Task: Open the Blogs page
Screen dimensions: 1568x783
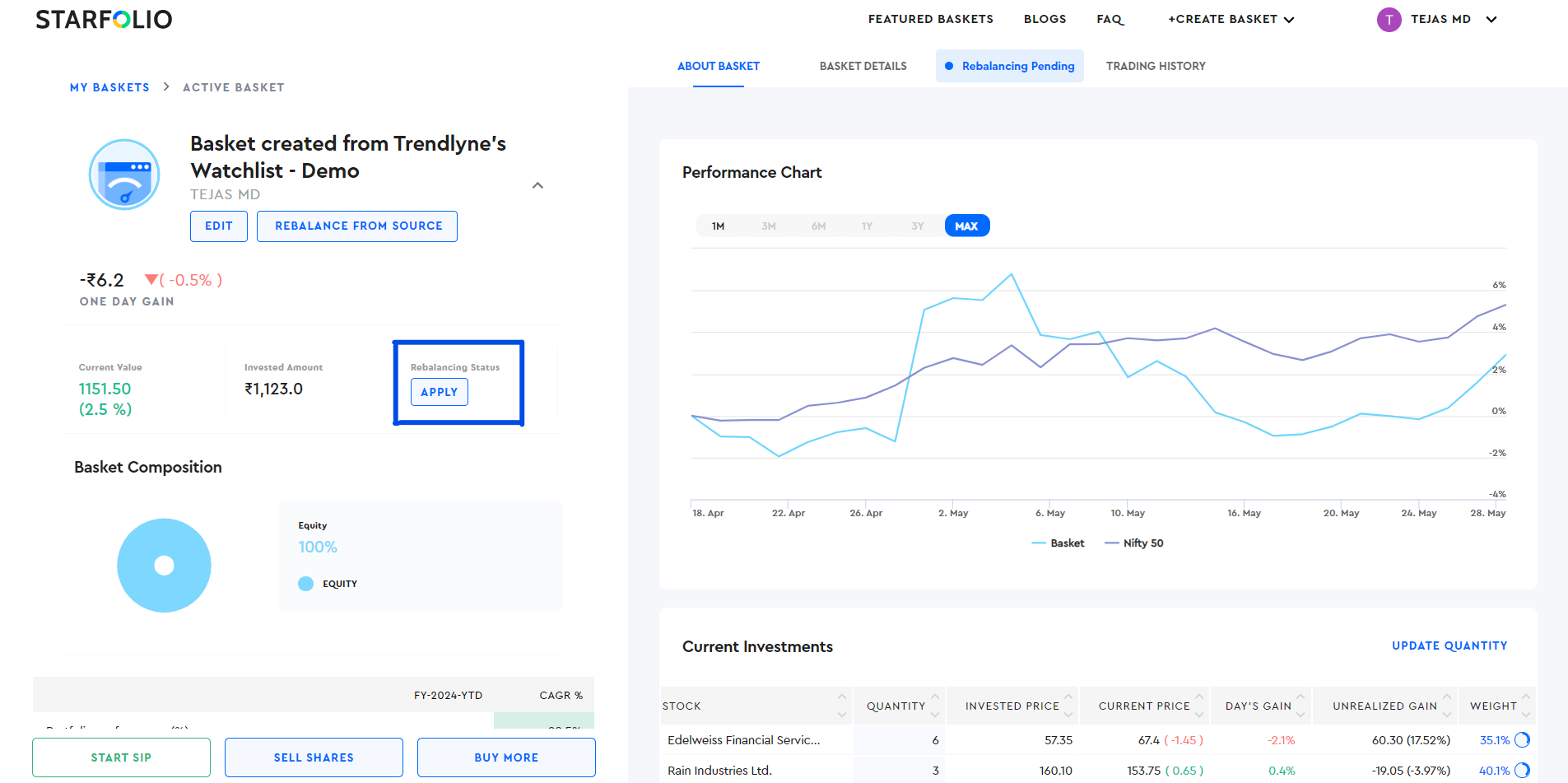Action: click(x=1045, y=19)
